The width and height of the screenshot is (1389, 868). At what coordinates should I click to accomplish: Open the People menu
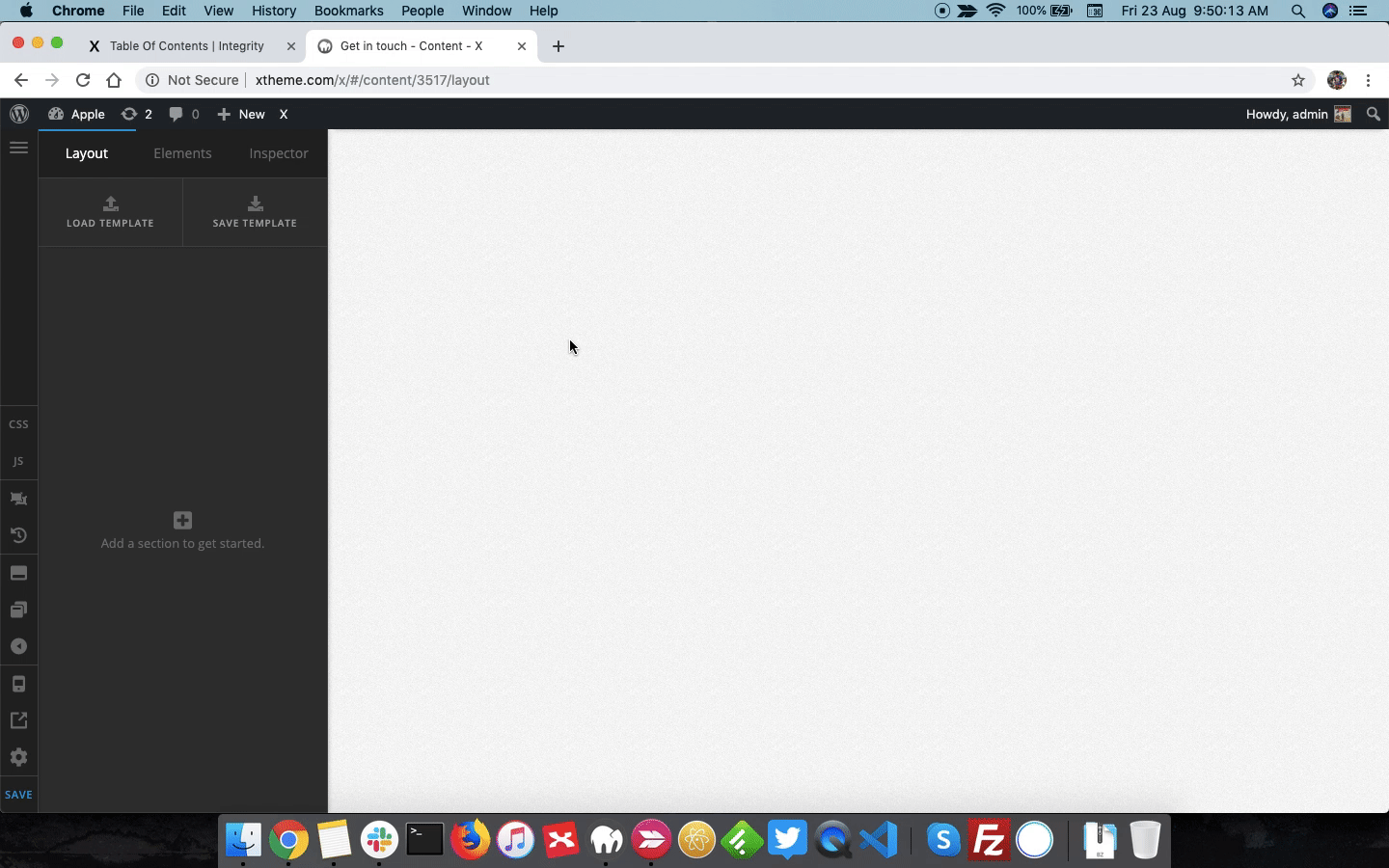point(422,11)
